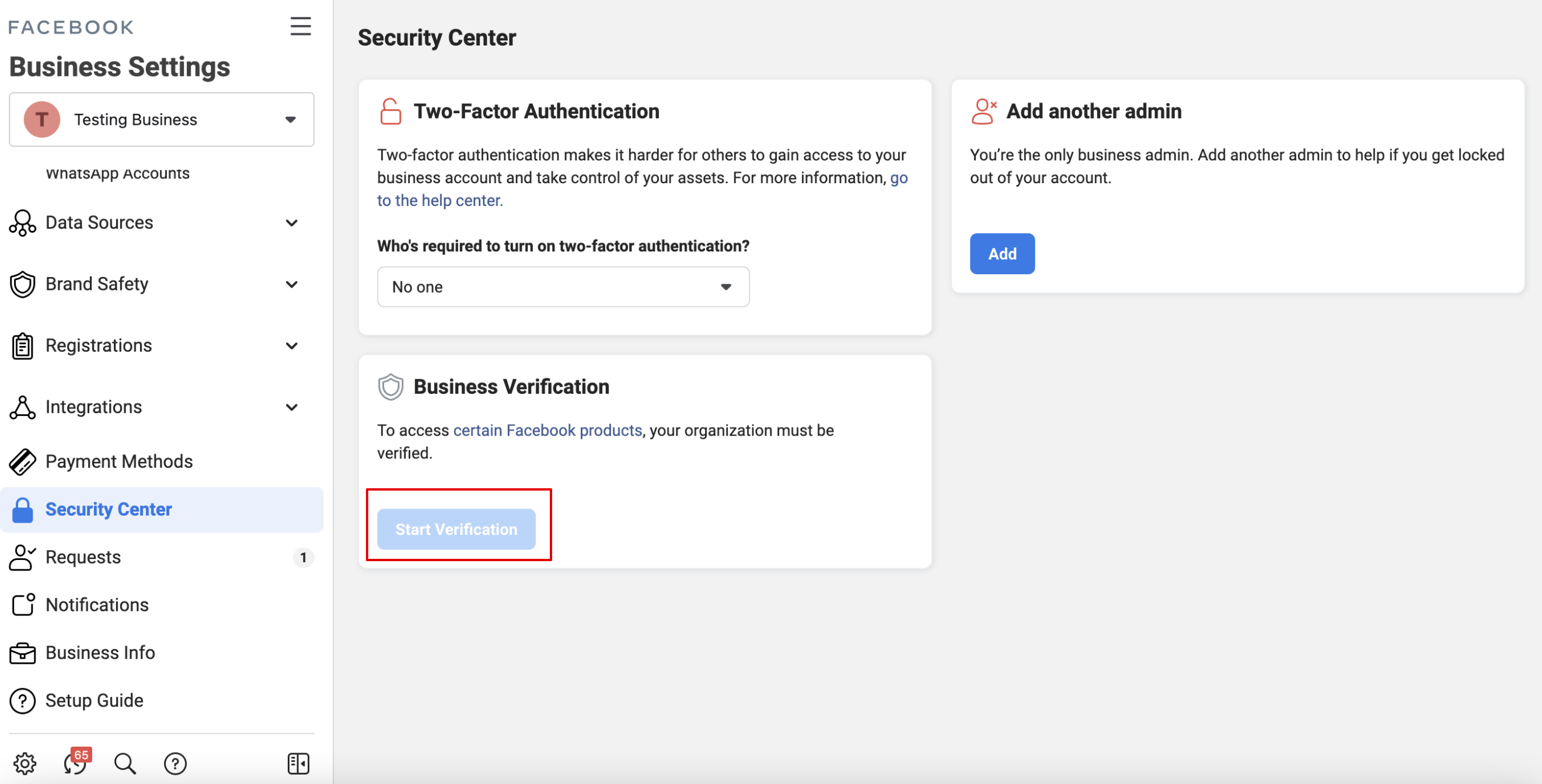Click the help question mark icon
Image resolution: width=1542 pixels, height=784 pixels.
coord(176,763)
